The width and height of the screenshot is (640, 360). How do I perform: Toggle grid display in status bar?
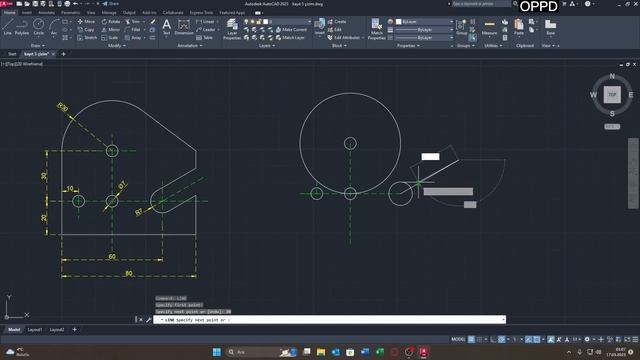click(471, 340)
